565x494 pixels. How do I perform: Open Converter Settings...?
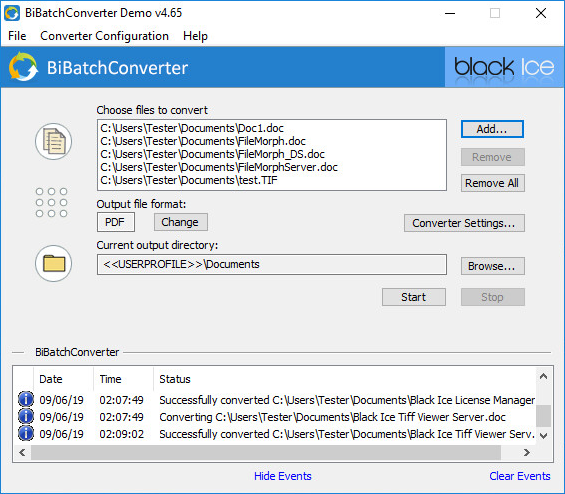pos(464,223)
